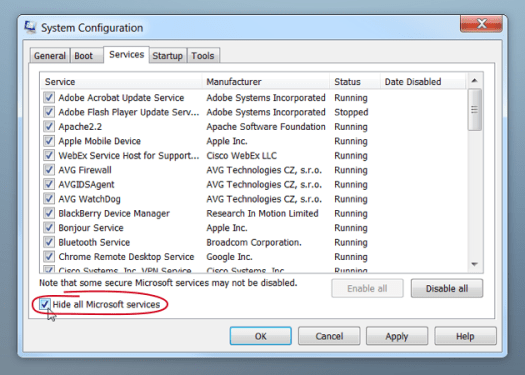Click the services list scrollbar thumb
525x375 pixels.
click(474, 110)
